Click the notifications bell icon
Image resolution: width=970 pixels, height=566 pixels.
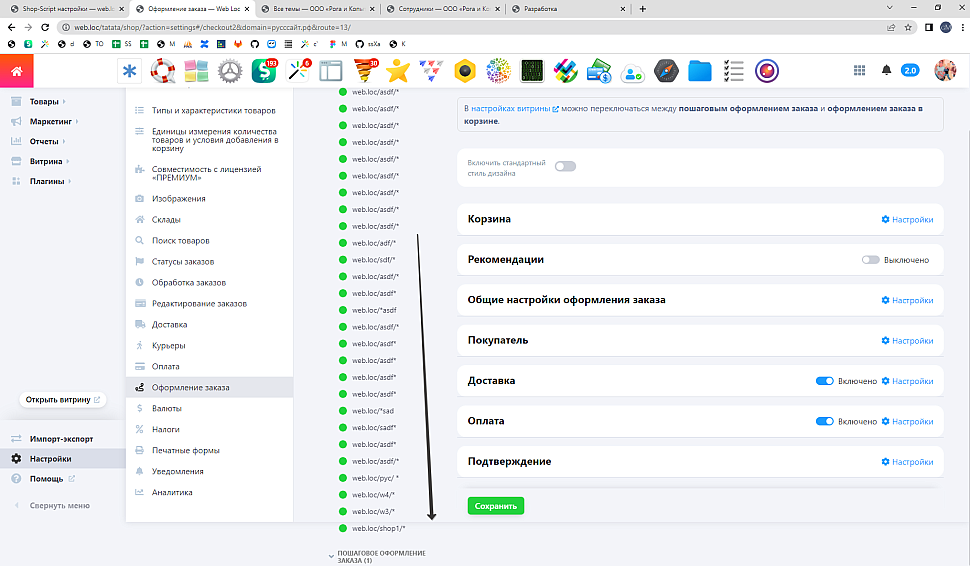[x=886, y=70]
